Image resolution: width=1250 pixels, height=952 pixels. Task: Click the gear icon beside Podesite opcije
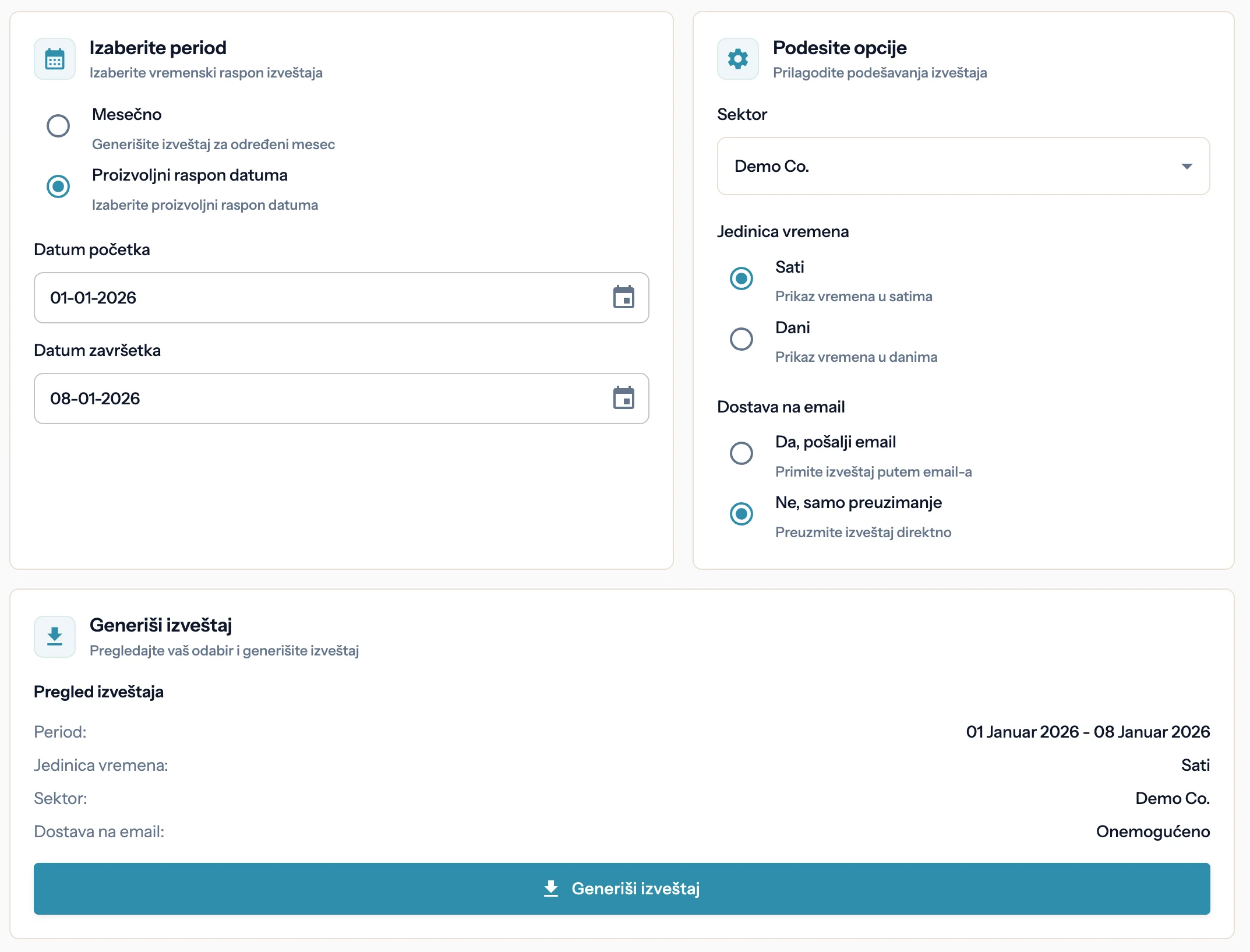[x=737, y=59]
